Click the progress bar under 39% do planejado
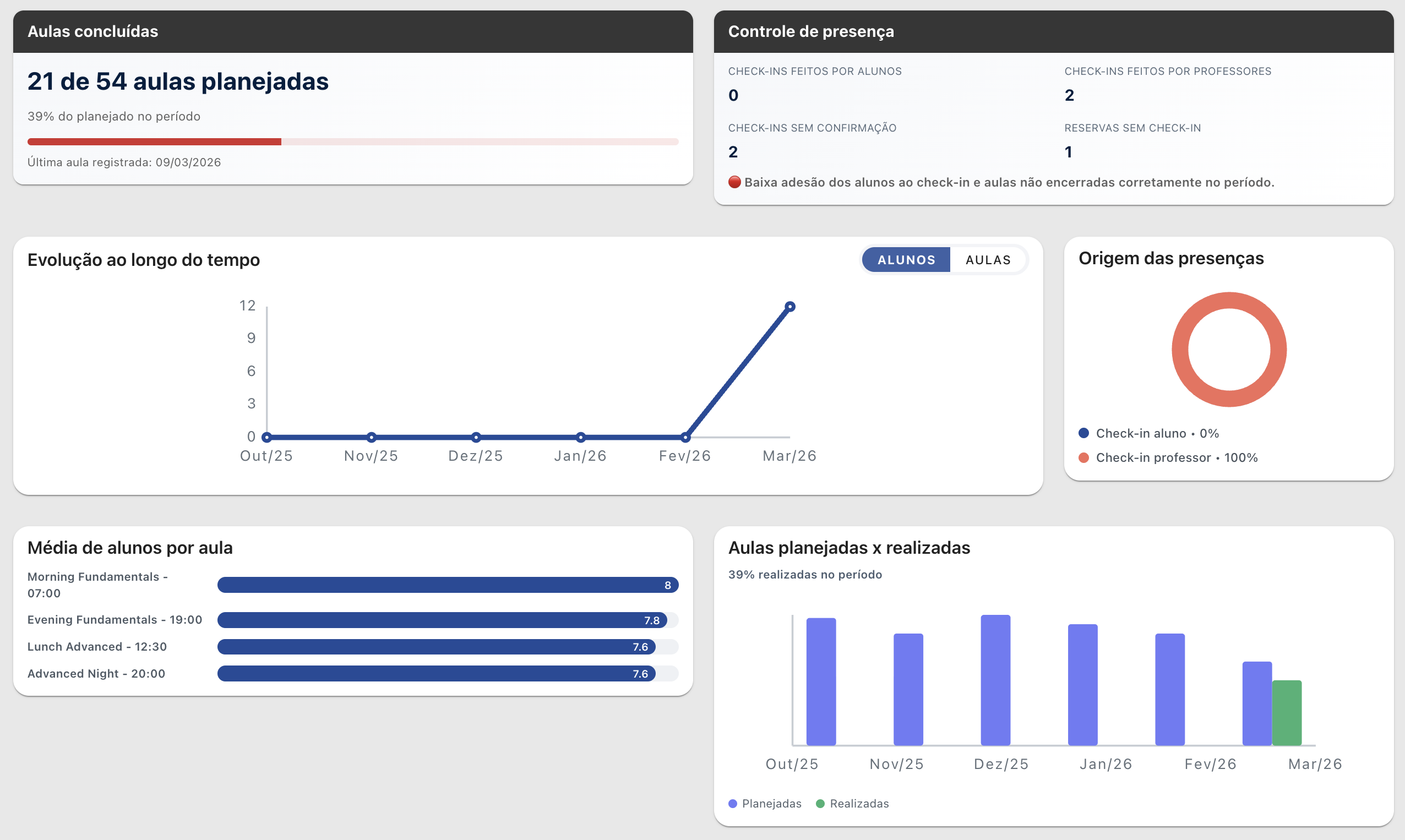 353,141
